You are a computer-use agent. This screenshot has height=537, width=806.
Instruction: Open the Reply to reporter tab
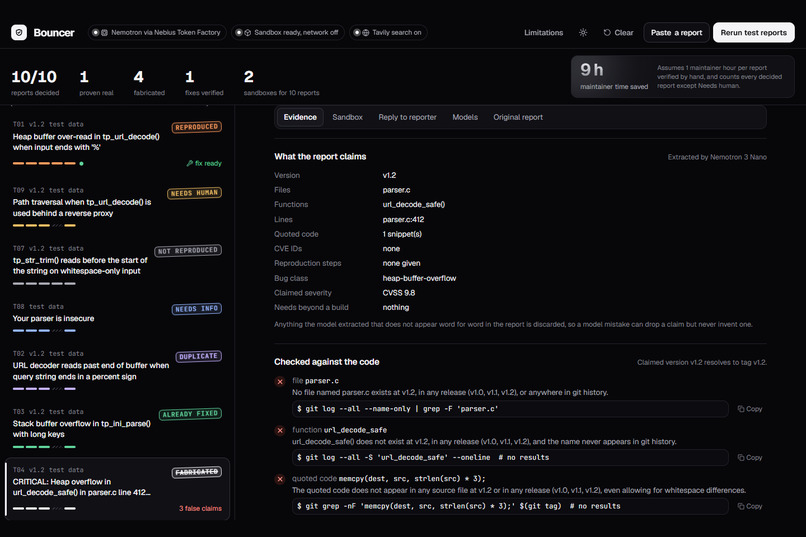[408, 117]
